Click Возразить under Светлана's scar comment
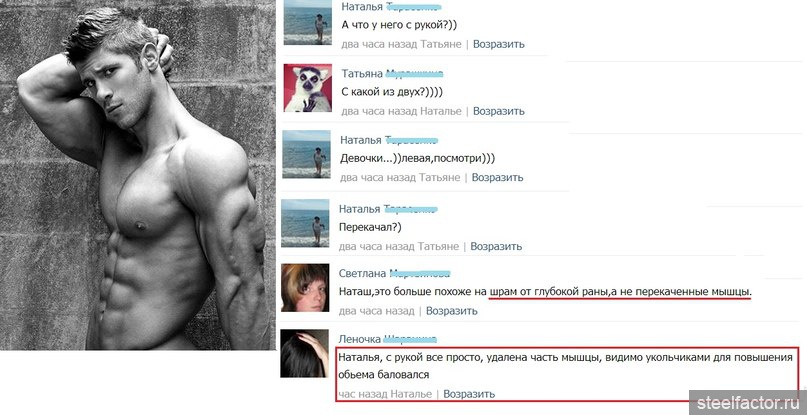The height and width of the screenshot is (415, 807). [x=451, y=311]
